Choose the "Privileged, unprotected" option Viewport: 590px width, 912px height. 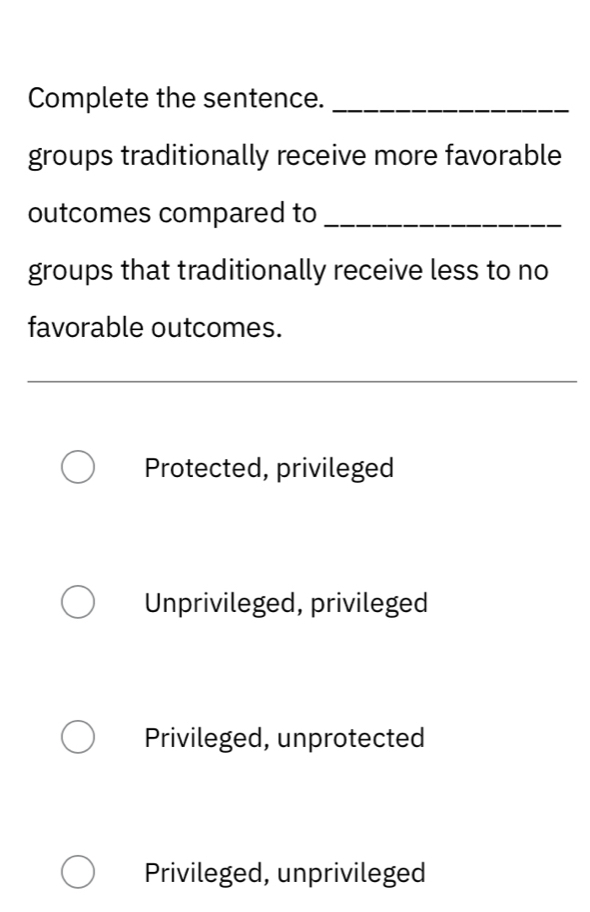click(77, 736)
